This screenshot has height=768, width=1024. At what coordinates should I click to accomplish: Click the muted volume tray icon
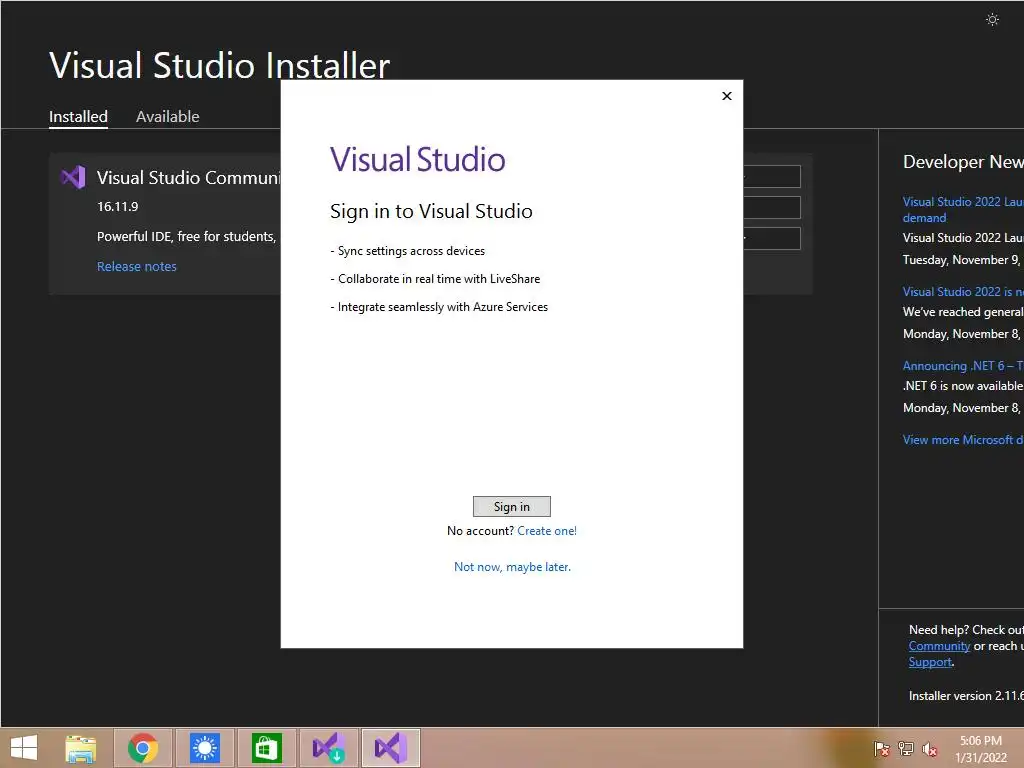[929, 748]
